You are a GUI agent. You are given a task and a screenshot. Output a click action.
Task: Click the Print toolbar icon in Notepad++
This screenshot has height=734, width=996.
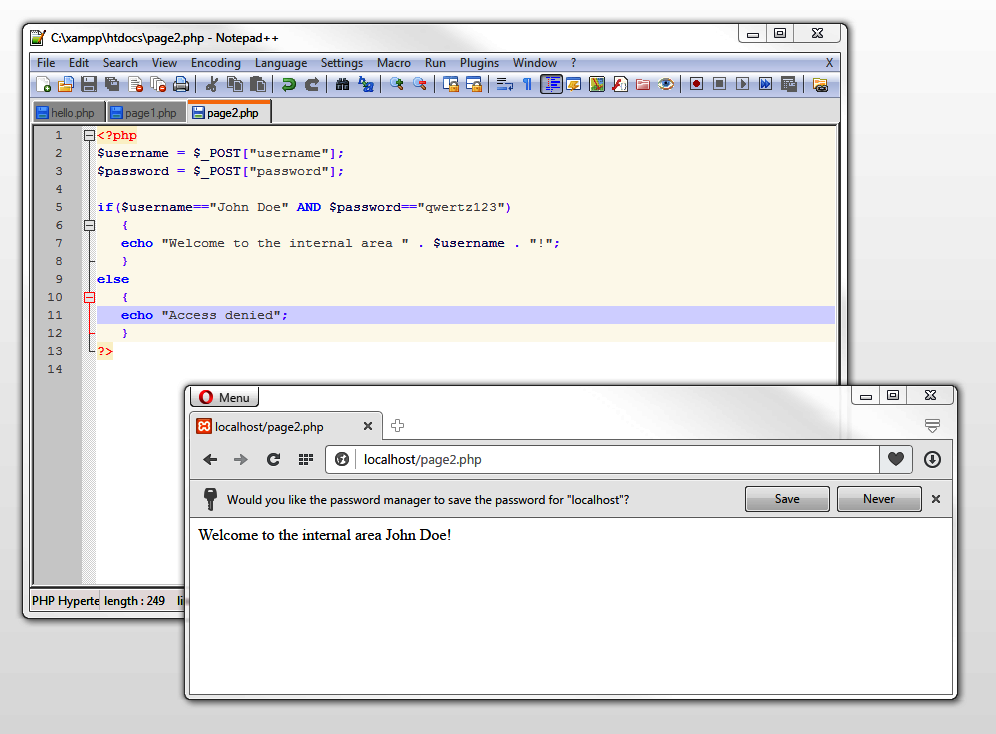pos(178,84)
